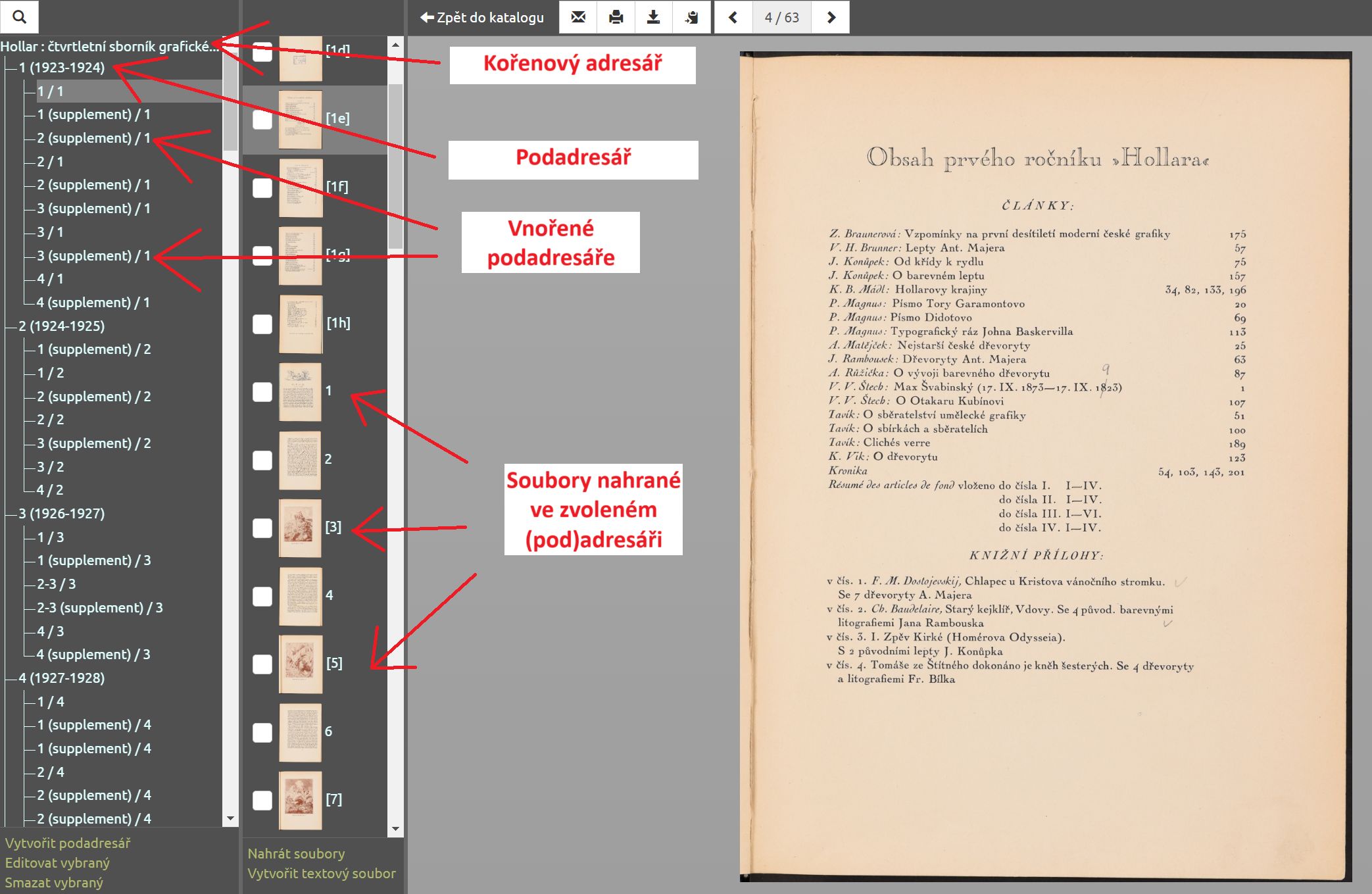Tick the checkbox for file [1f]
Screen dimensions: 1372x894
(262, 188)
